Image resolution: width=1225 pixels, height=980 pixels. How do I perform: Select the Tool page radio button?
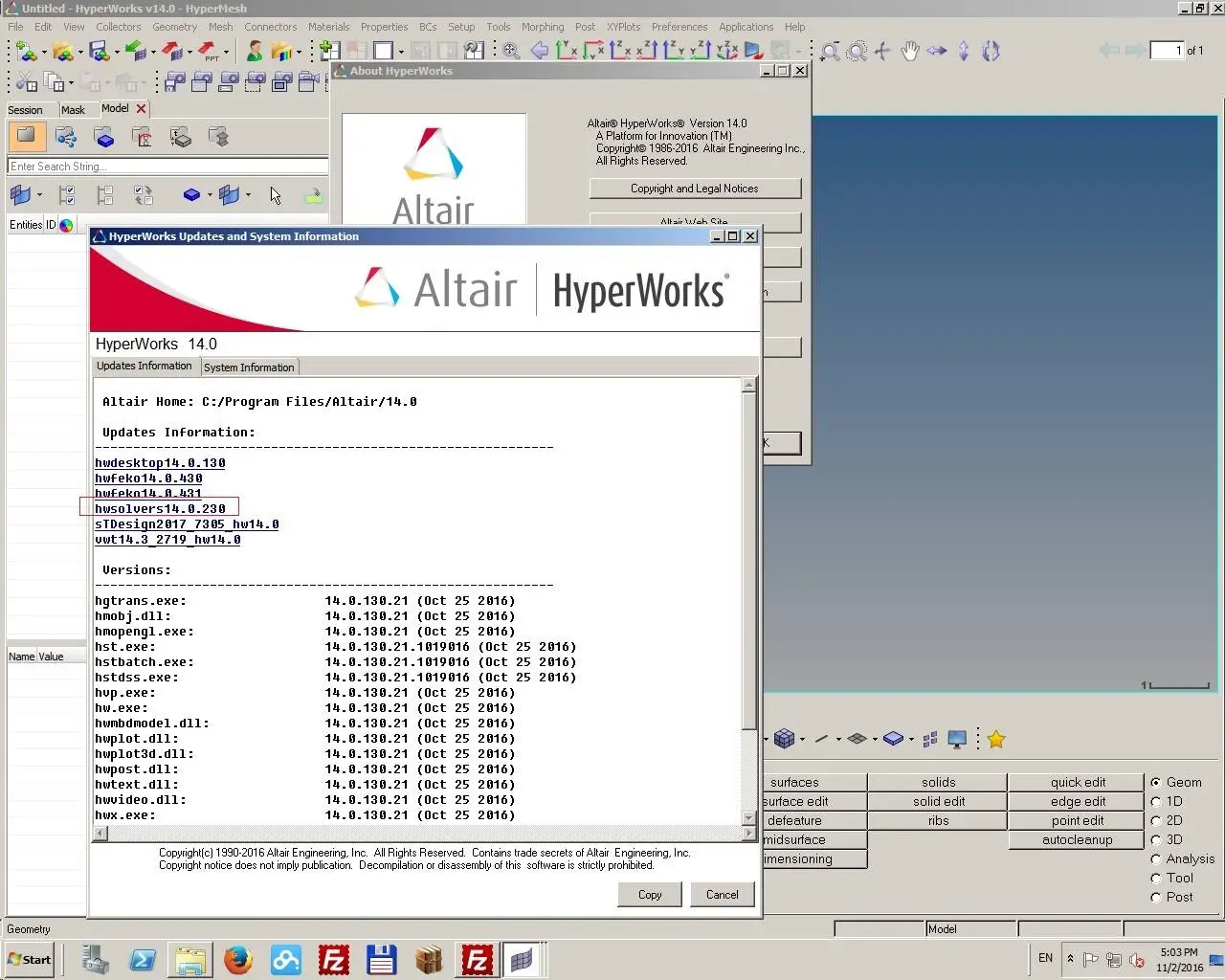point(1156,878)
